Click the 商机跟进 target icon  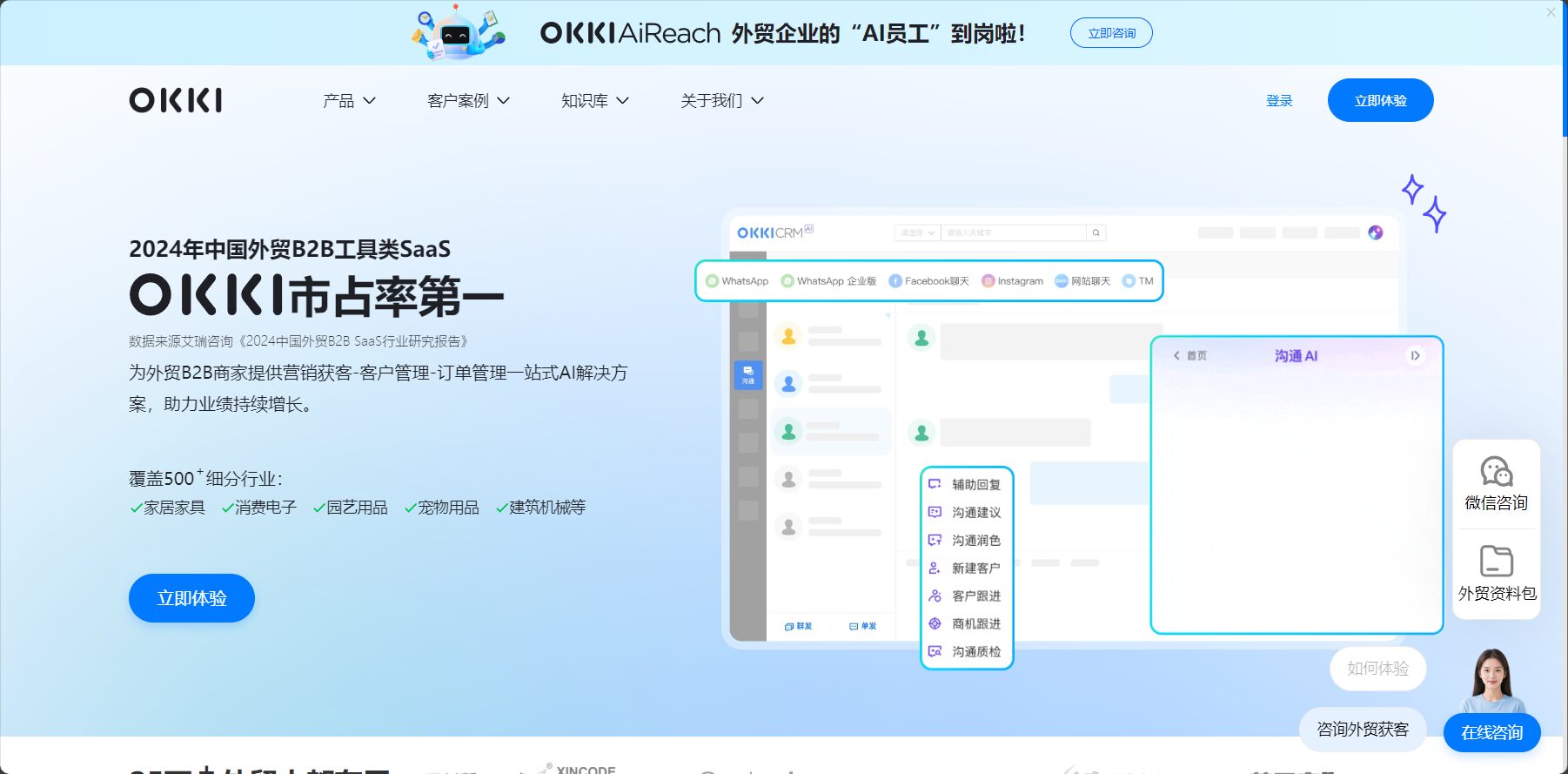pos(935,624)
